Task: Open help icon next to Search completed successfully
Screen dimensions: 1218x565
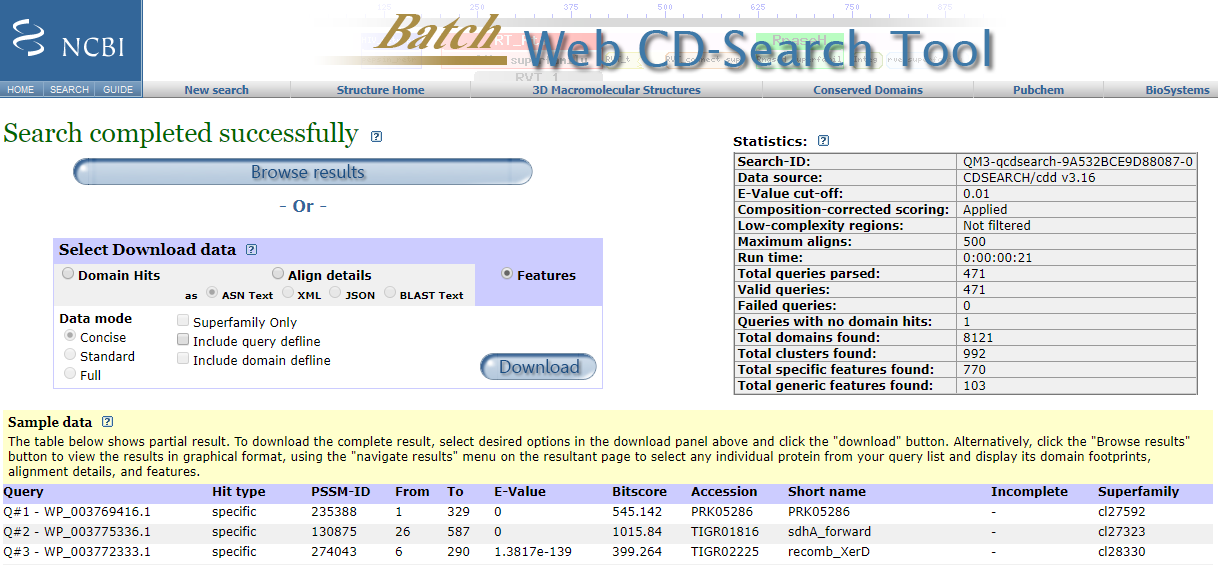Action: pyautogui.click(x=376, y=136)
